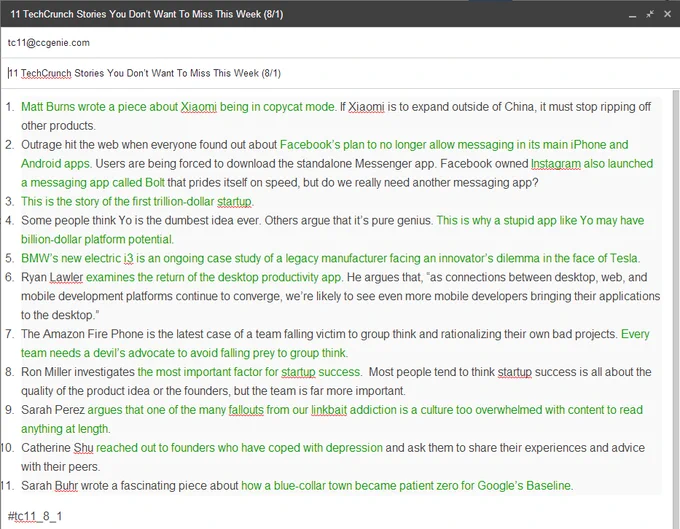Click 'Outrage hit the web' text in item 2
This screenshot has height=529, width=680.
click(70, 144)
